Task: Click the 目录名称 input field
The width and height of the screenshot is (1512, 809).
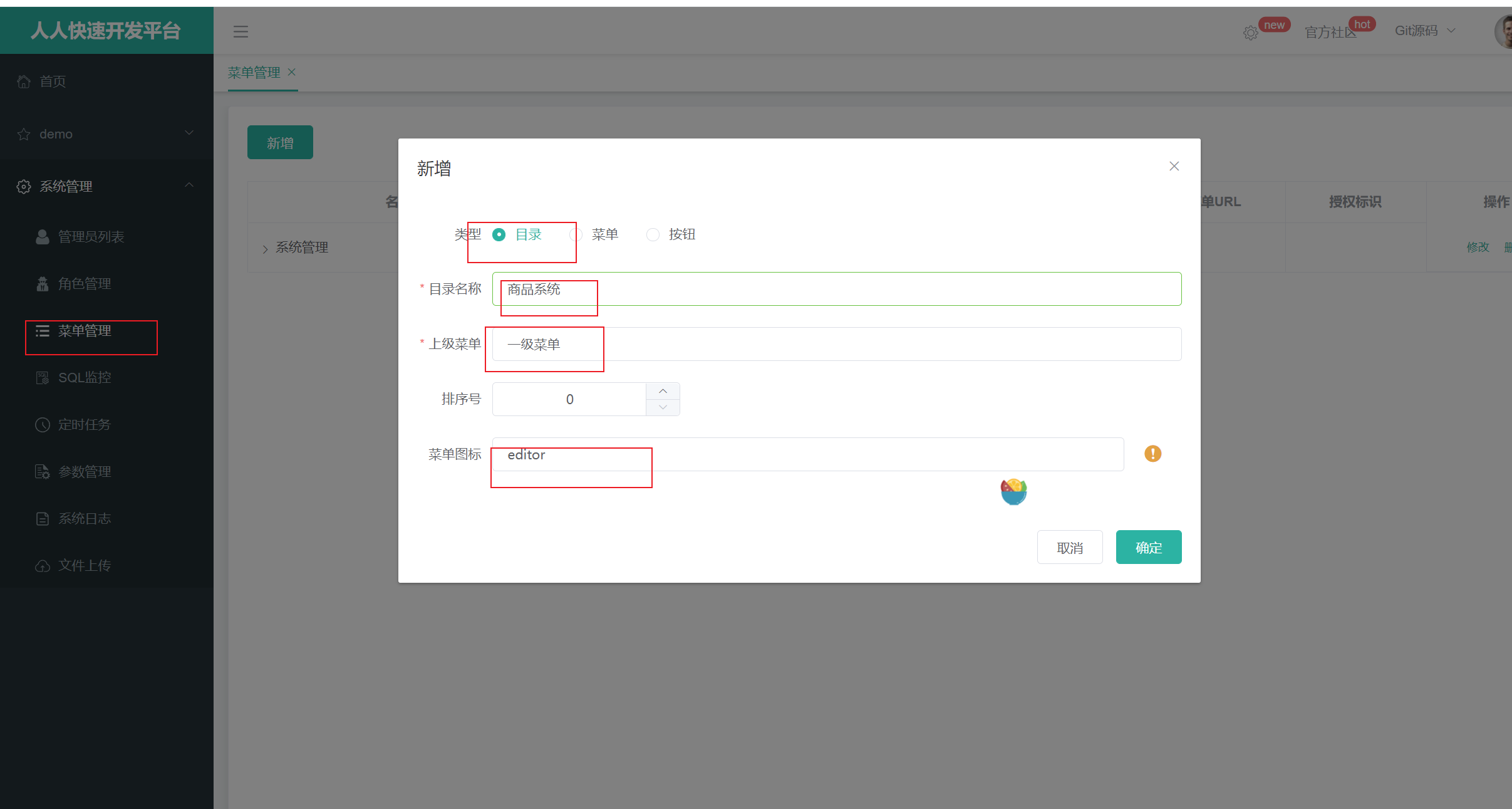Action: (836, 289)
